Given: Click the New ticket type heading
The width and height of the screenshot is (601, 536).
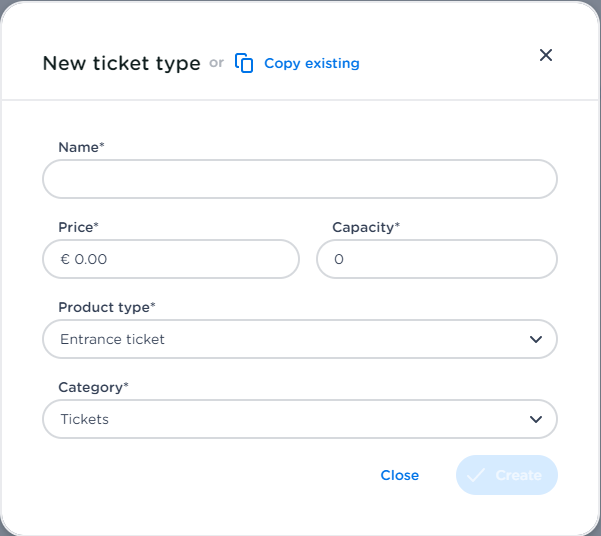Looking at the screenshot, I should coord(121,64).
